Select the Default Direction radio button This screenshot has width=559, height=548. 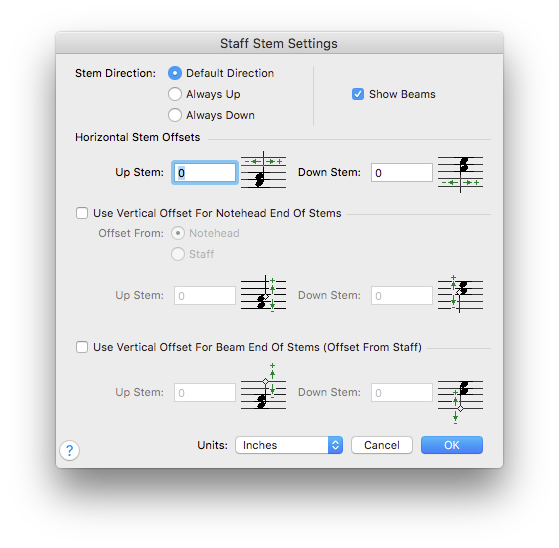tap(175, 73)
